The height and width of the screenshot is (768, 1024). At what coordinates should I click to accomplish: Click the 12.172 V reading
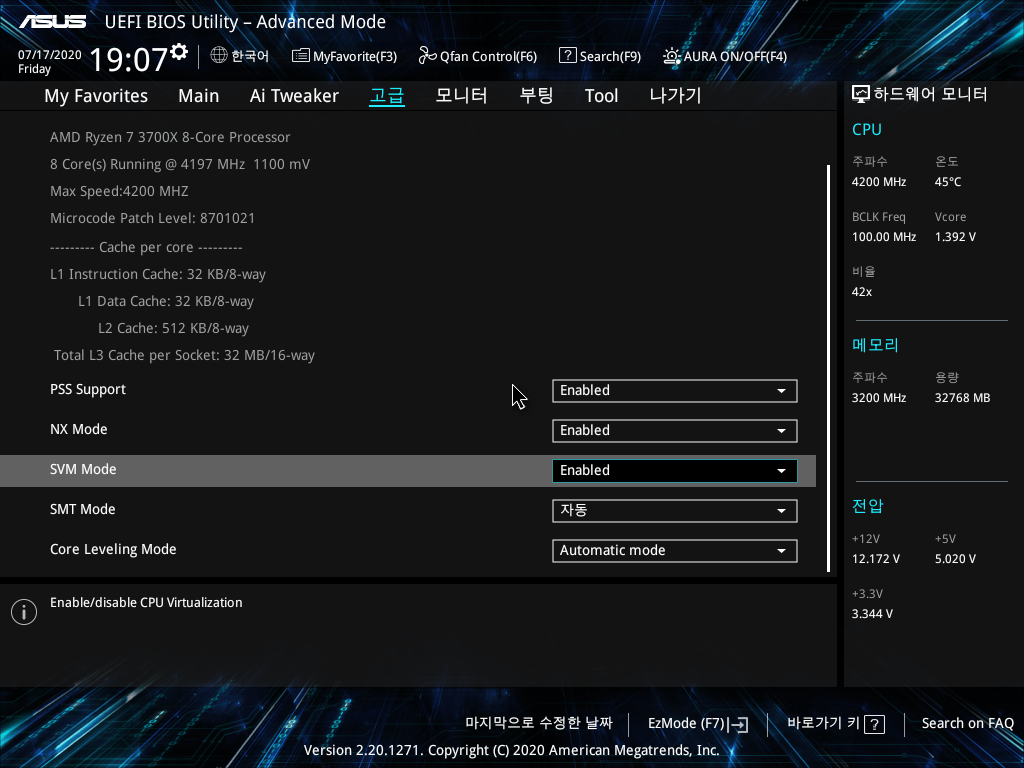(876, 559)
